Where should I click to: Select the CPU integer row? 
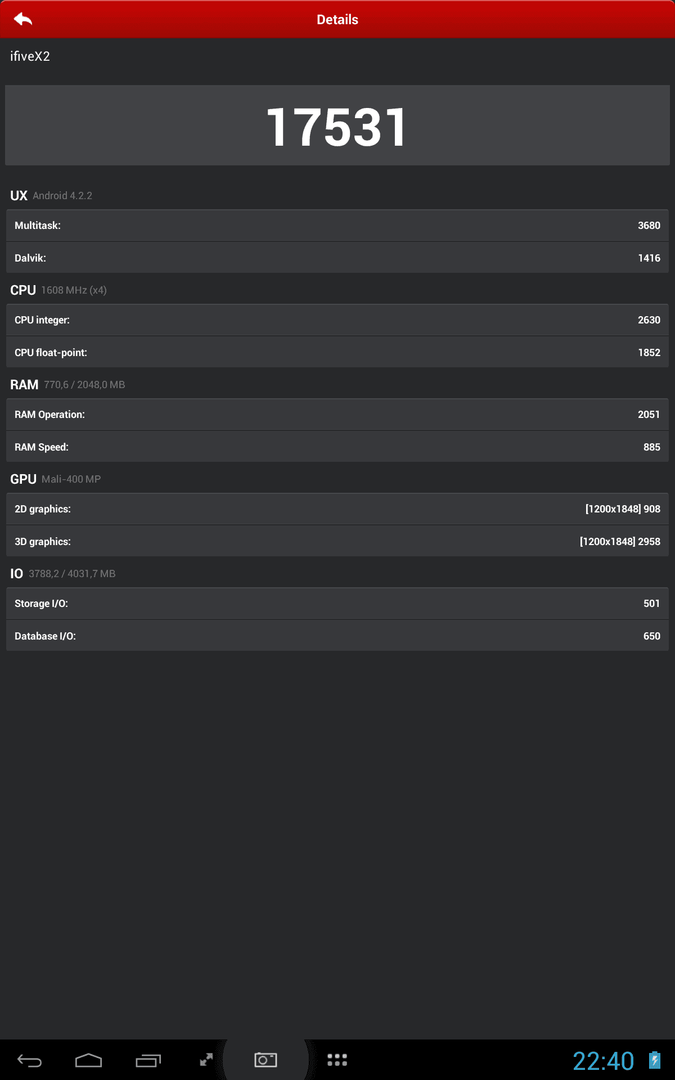click(338, 320)
